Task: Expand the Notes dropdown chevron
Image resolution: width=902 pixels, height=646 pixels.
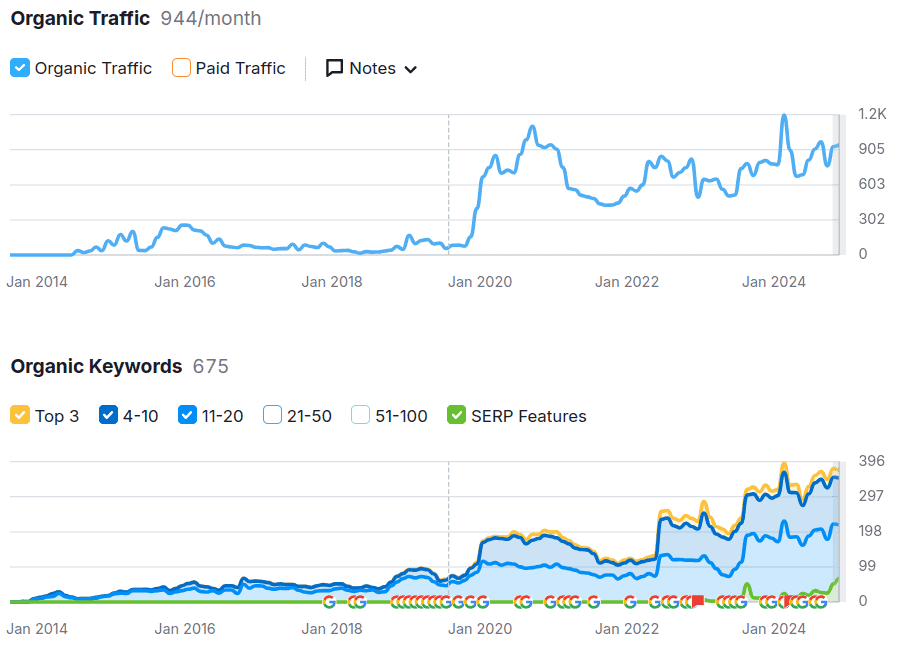Action: (410, 69)
